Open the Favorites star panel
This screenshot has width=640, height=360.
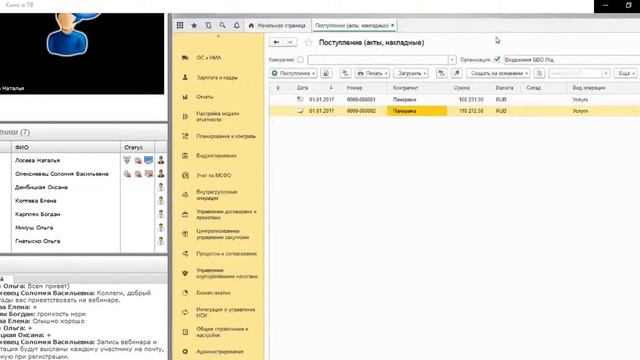194,25
